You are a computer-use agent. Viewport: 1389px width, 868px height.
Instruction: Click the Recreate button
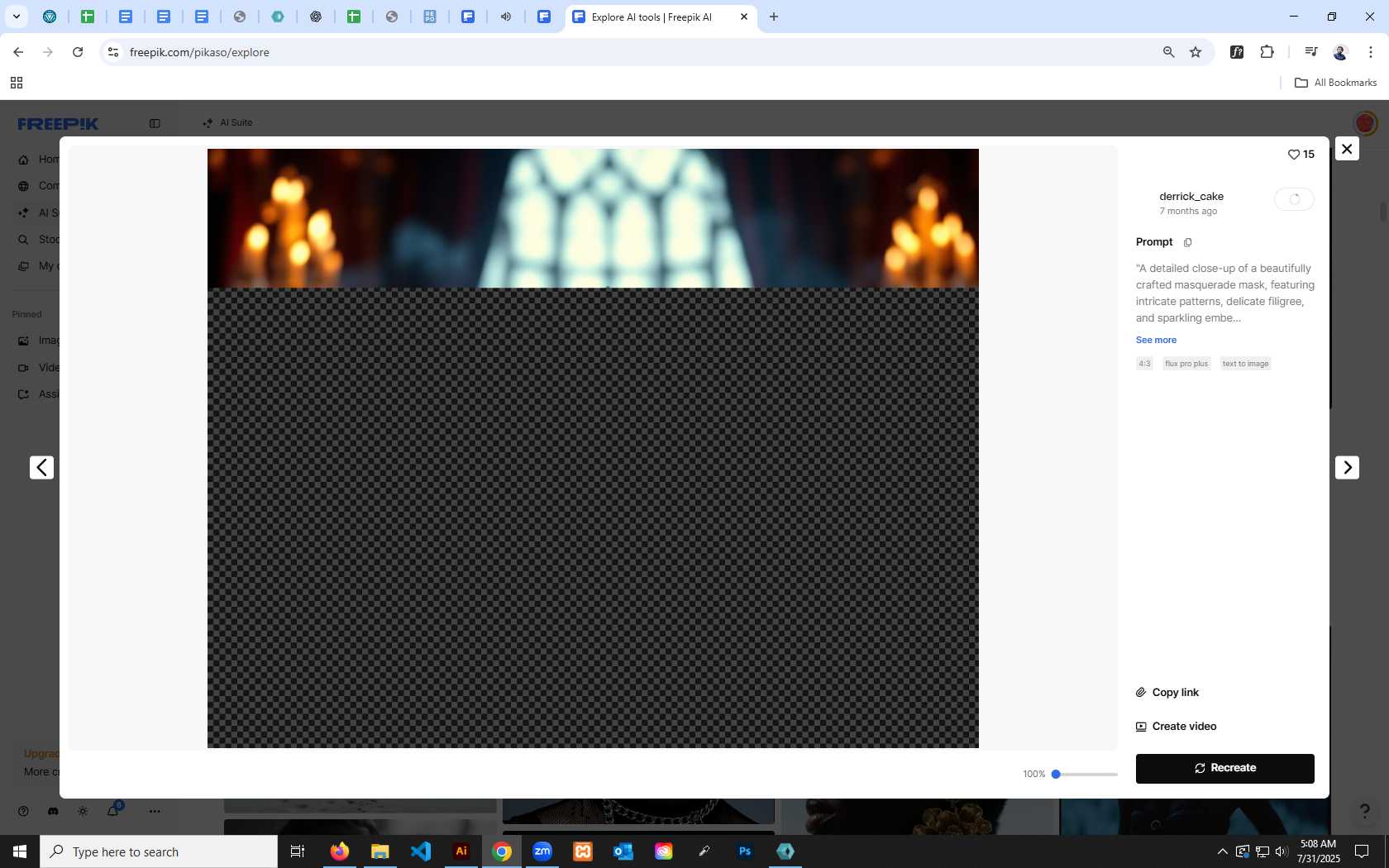[x=1225, y=768]
